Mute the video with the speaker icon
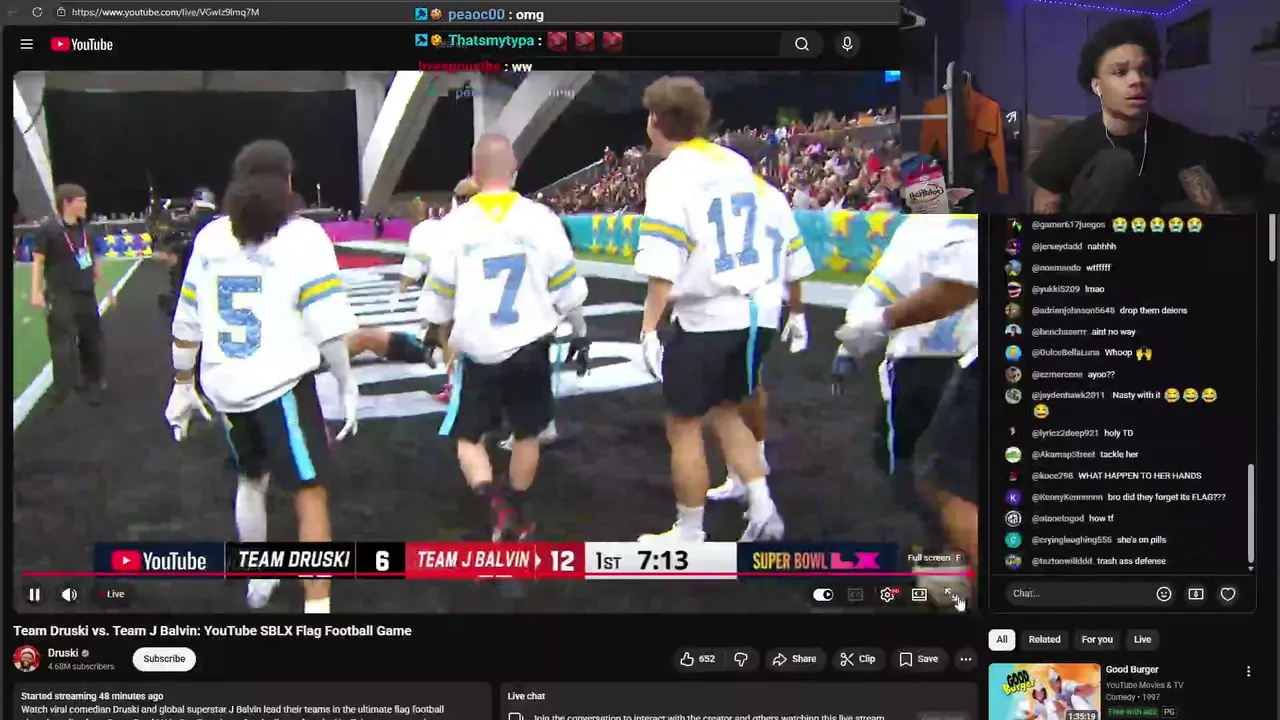 pyautogui.click(x=69, y=594)
